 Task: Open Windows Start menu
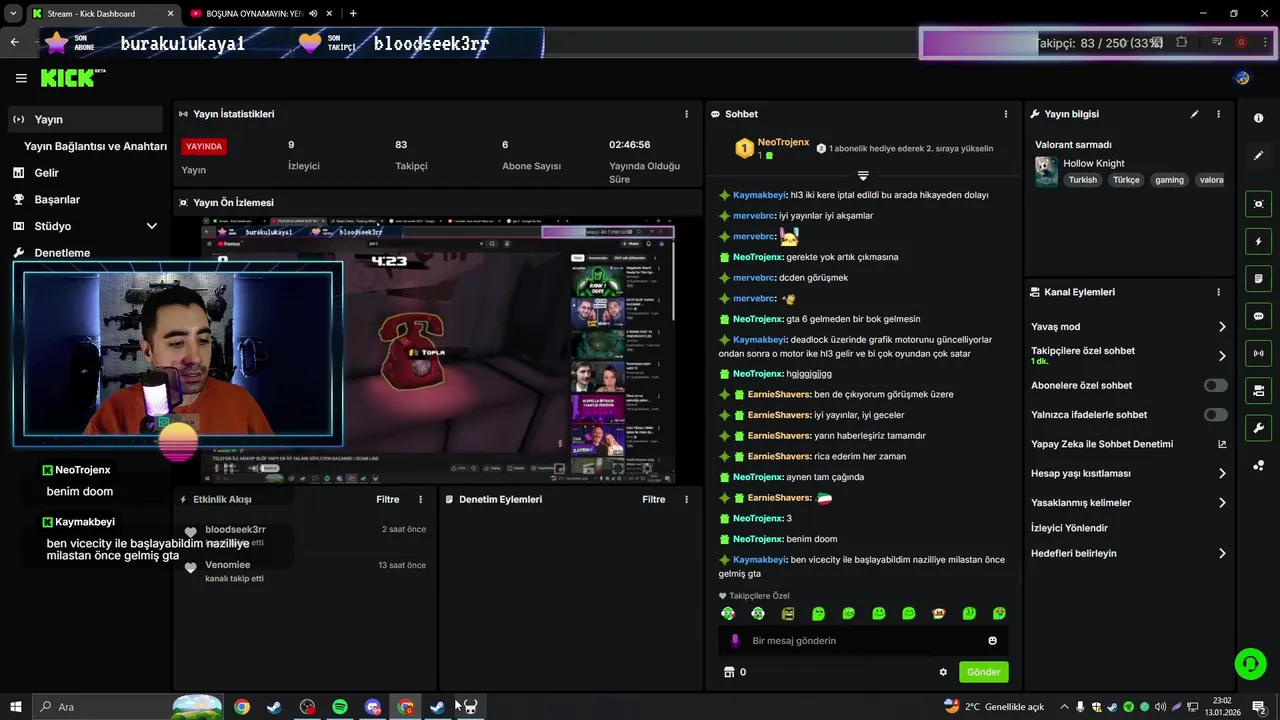click(16, 707)
